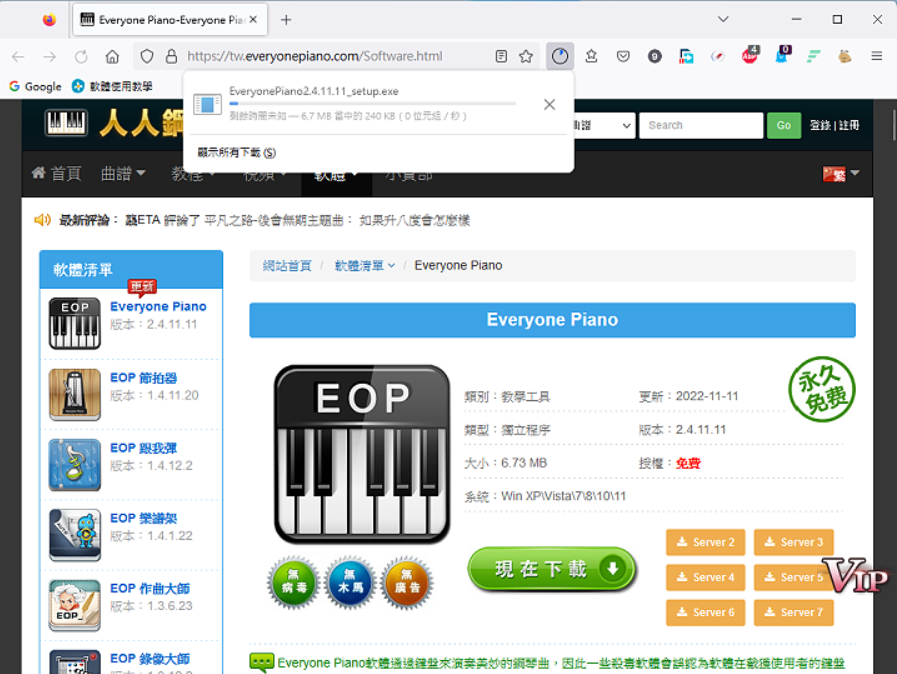Image resolution: width=897 pixels, height=674 pixels.
Task: Open the 軟體使用教學 bookmark
Action: pyautogui.click(x=112, y=86)
